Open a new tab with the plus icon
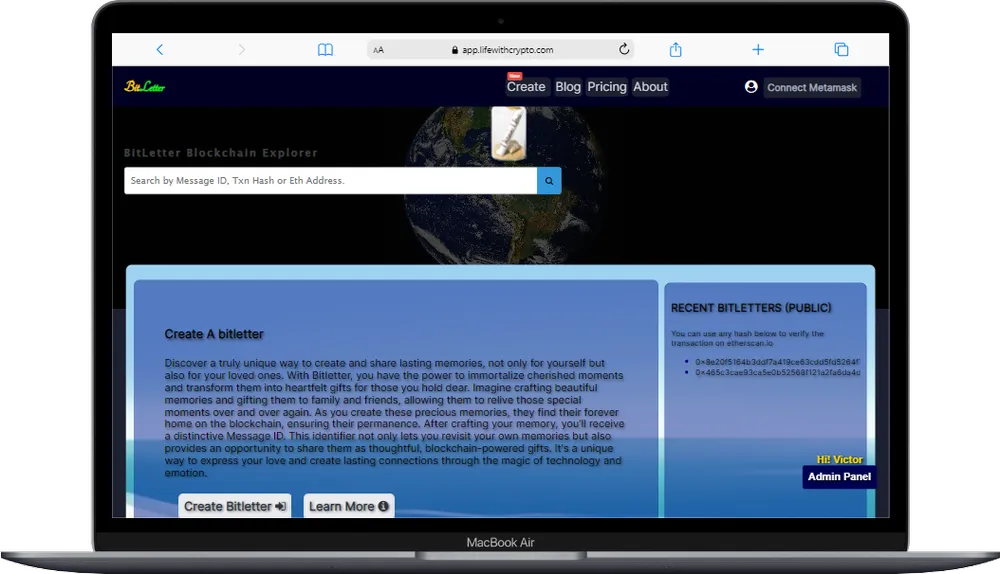The height and width of the screenshot is (574, 1000). click(758, 50)
